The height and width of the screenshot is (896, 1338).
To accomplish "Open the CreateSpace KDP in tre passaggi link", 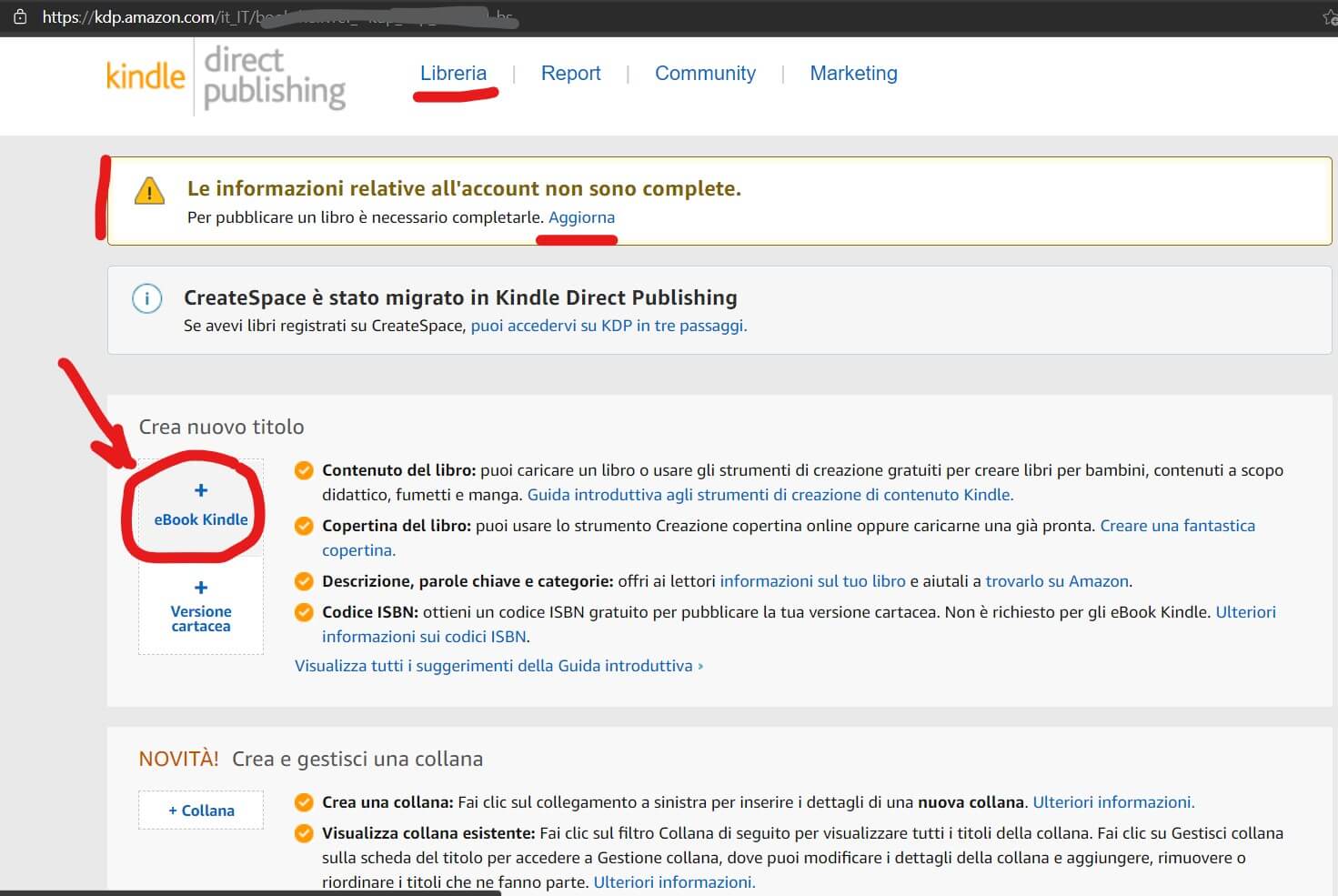I will click(609, 326).
